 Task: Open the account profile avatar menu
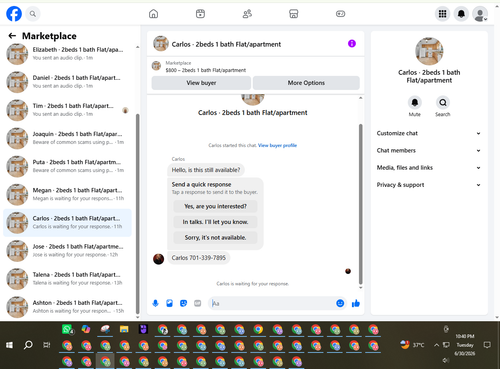[x=480, y=14]
